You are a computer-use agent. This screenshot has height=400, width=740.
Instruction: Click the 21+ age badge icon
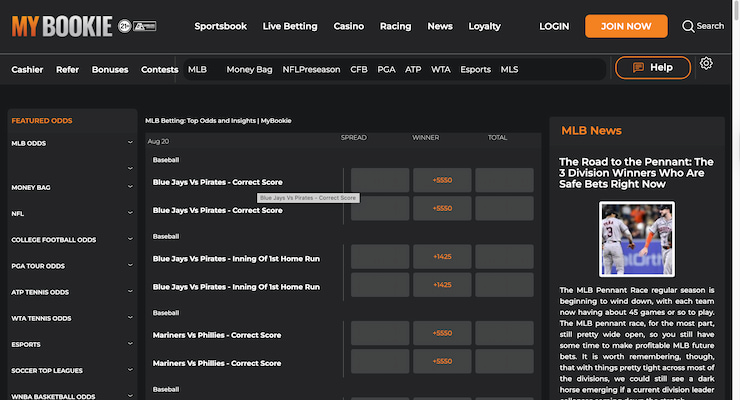tap(125, 26)
